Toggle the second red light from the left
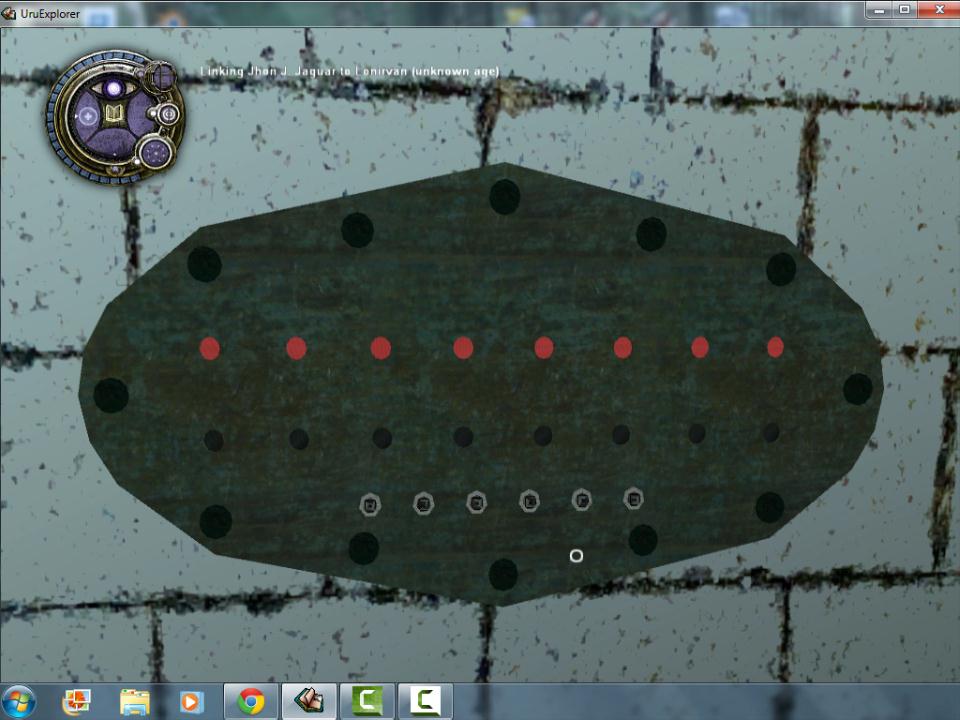Screen dimensions: 960x720 point(296,348)
